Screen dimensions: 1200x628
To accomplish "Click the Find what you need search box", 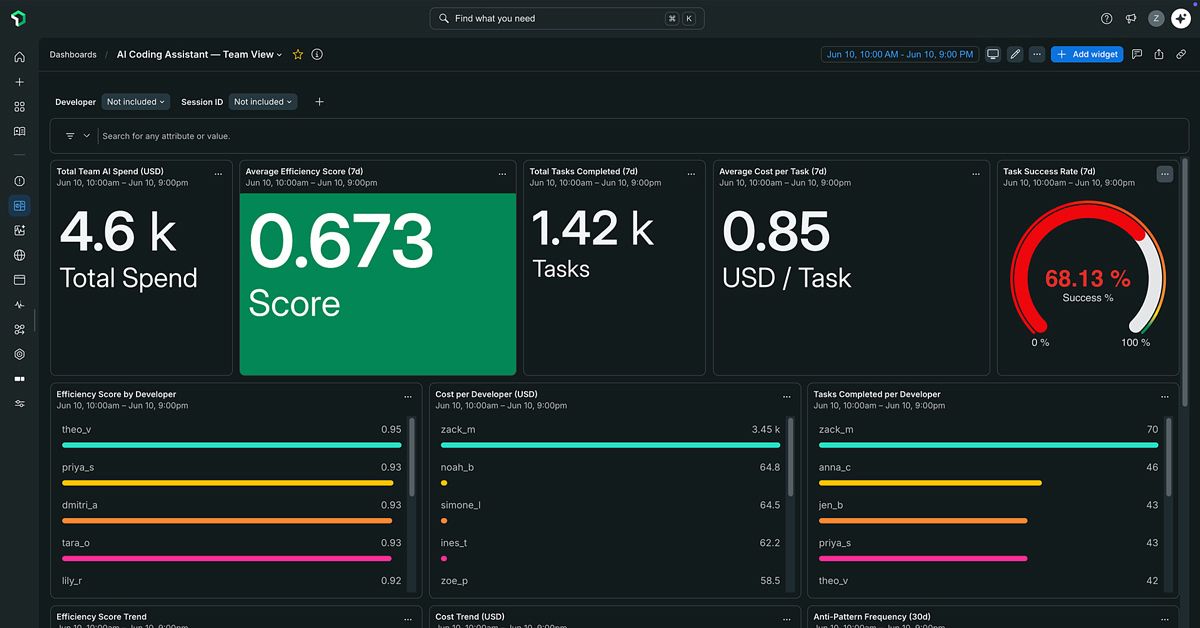I will pyautogui.click(x=567, y=18).
